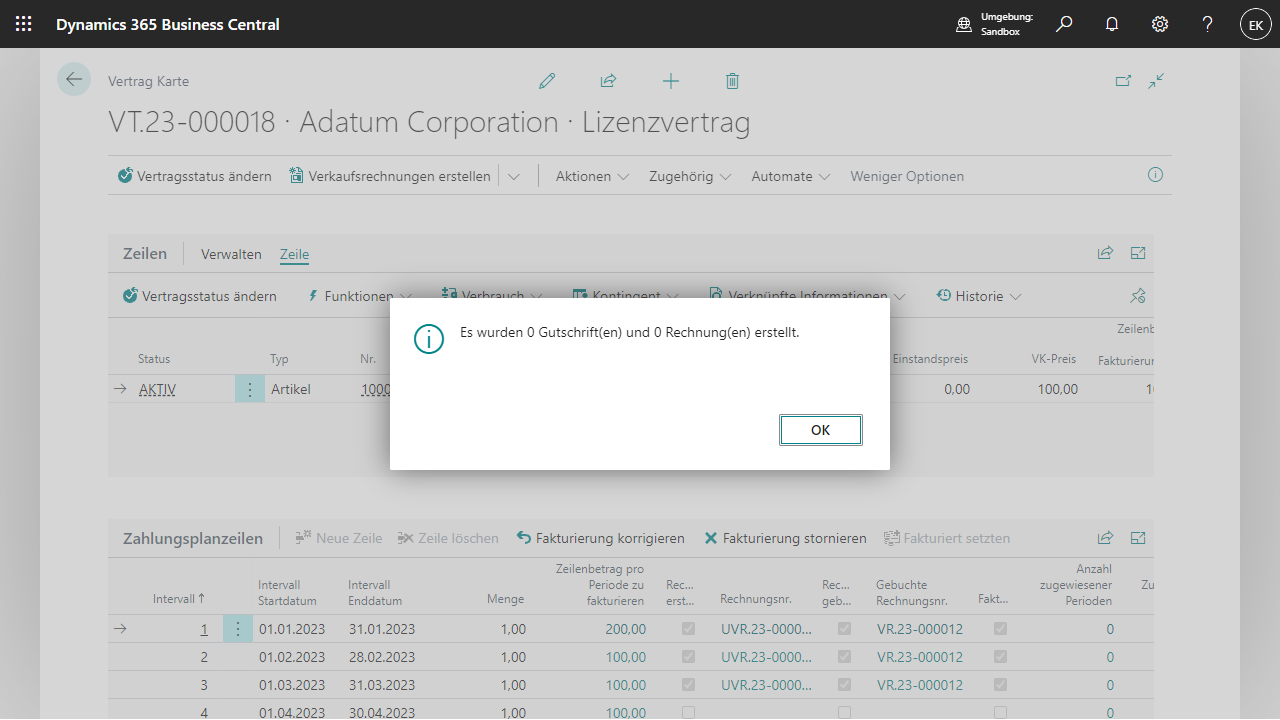Viewport: 1280px width, 720px height.
Task: Toggle Rechnung gebucht checkbox for interval 1
Action: coord(845,629)
